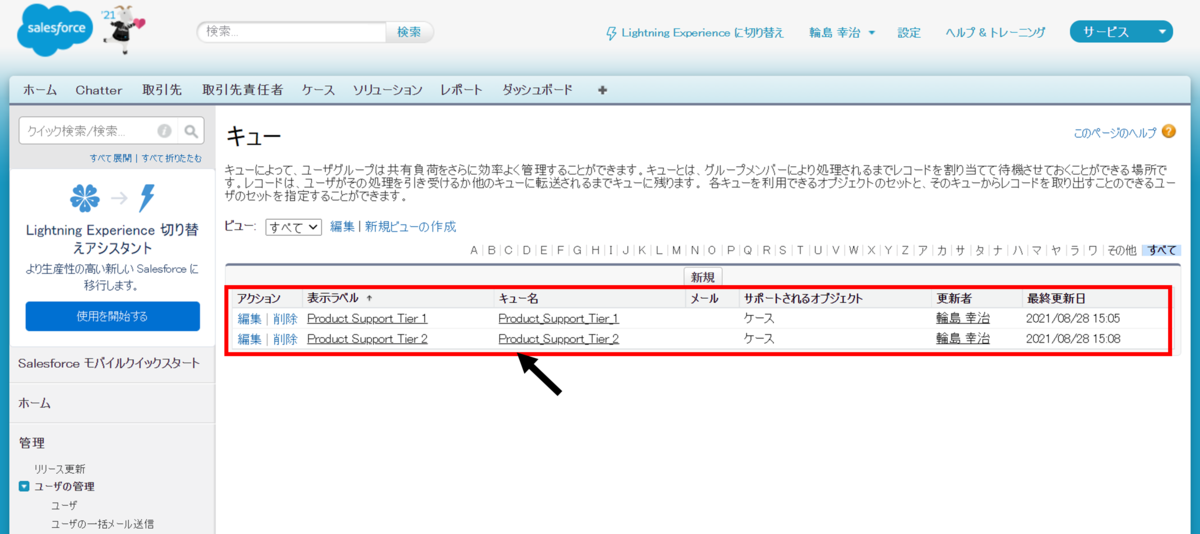
Task: Click the クイック検索 input field
Action: (98, 131)
